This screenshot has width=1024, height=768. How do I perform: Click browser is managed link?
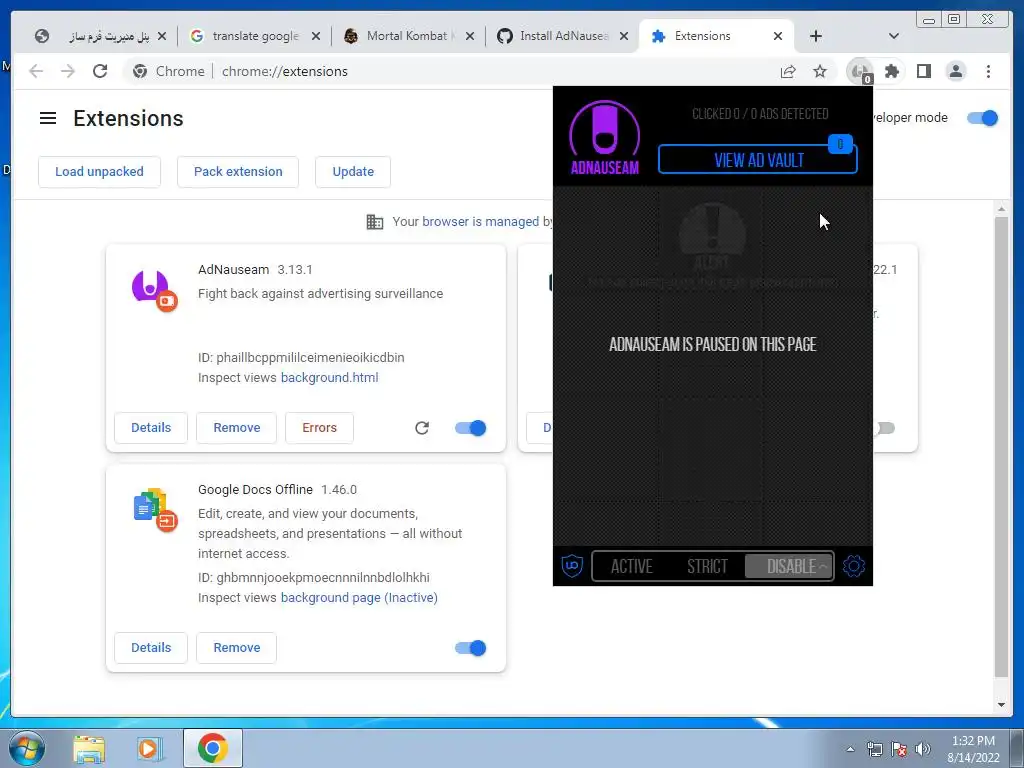(x=481, y=221)
